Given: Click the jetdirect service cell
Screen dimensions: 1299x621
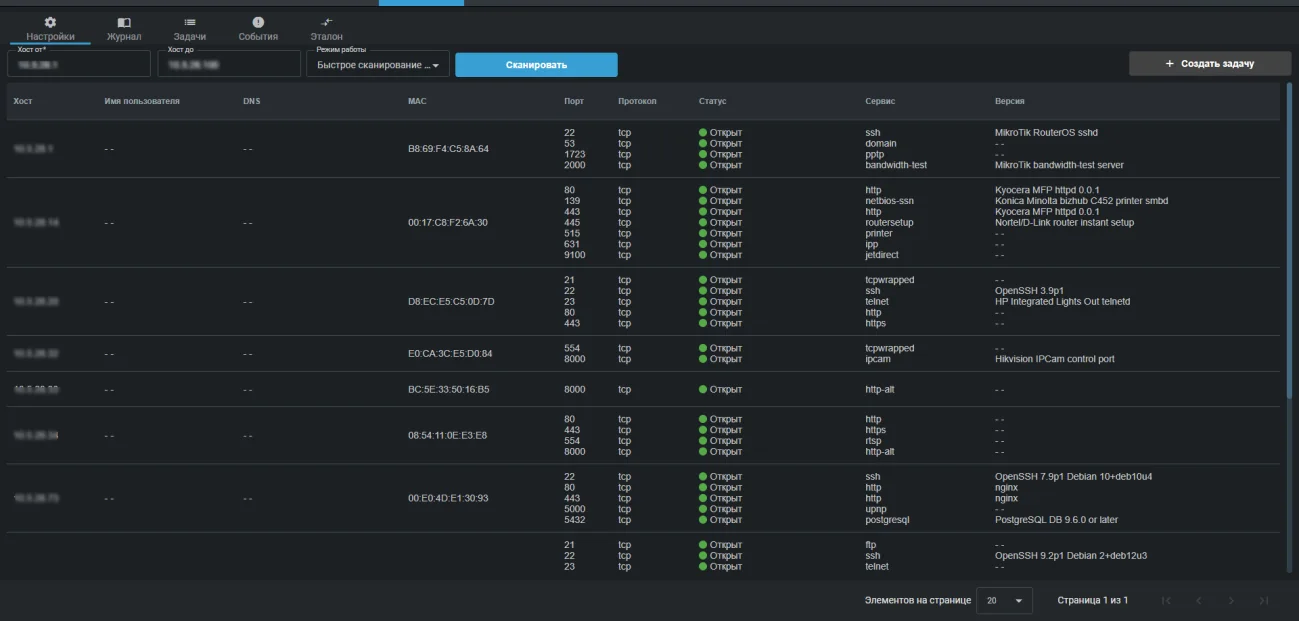Looking at the screenshot, I should coord(882,255).
